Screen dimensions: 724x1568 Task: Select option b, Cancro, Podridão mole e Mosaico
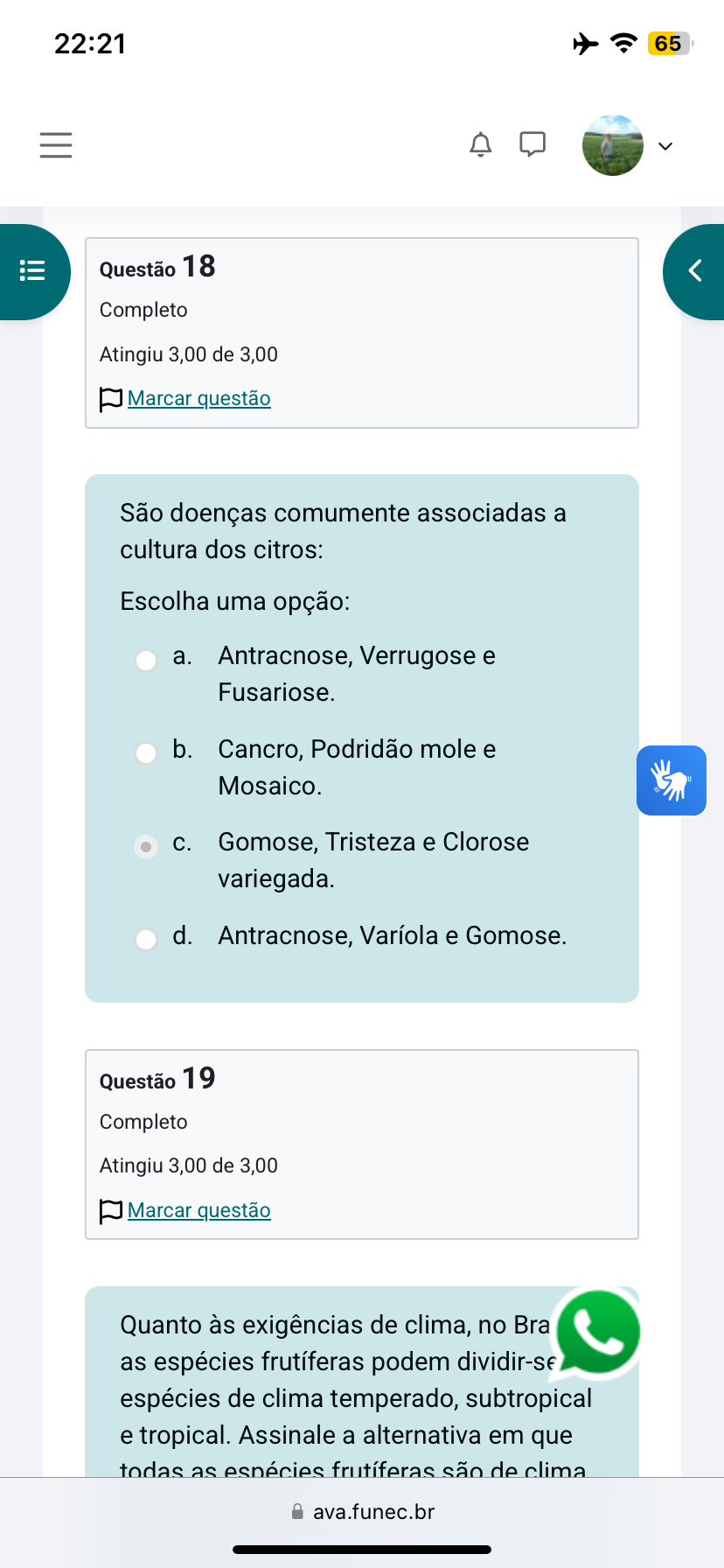146,752
